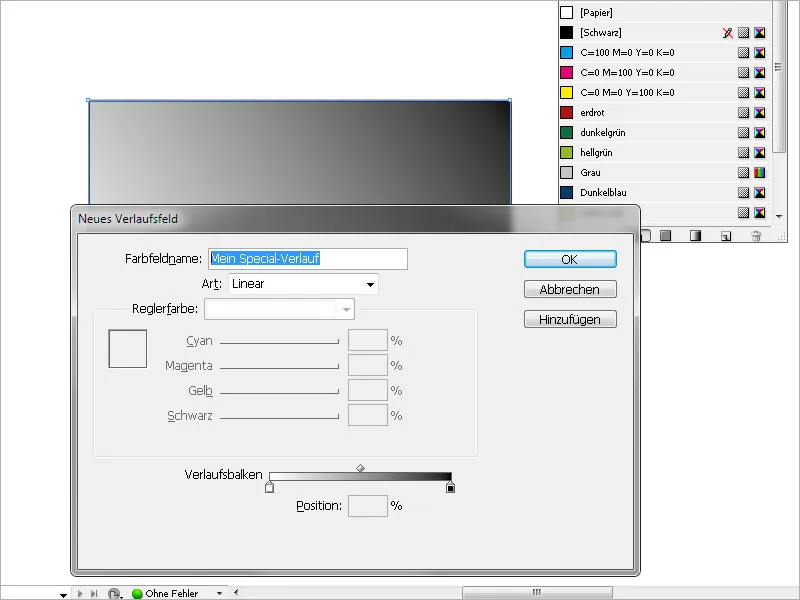800x600 pixels.
Task: Click the CMYK mode icon on the C=100 M=0 Y=0 K=0 row
Action: tap(760, 53)
